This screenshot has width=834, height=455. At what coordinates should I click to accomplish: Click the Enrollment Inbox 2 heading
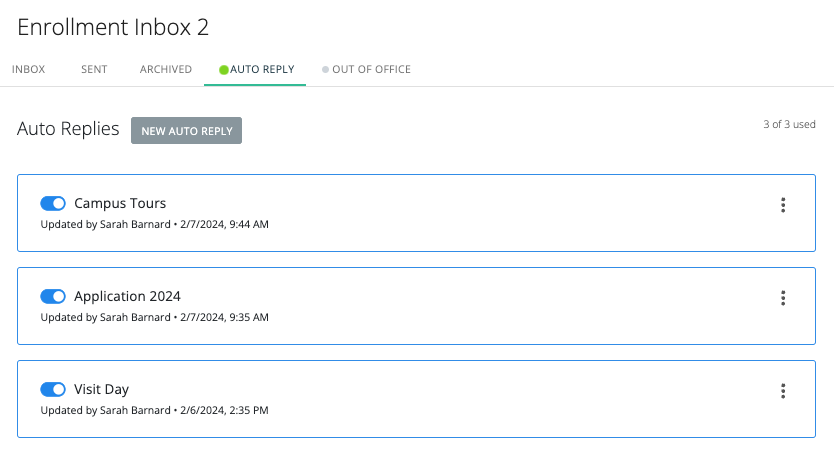[x=113, y=27]
